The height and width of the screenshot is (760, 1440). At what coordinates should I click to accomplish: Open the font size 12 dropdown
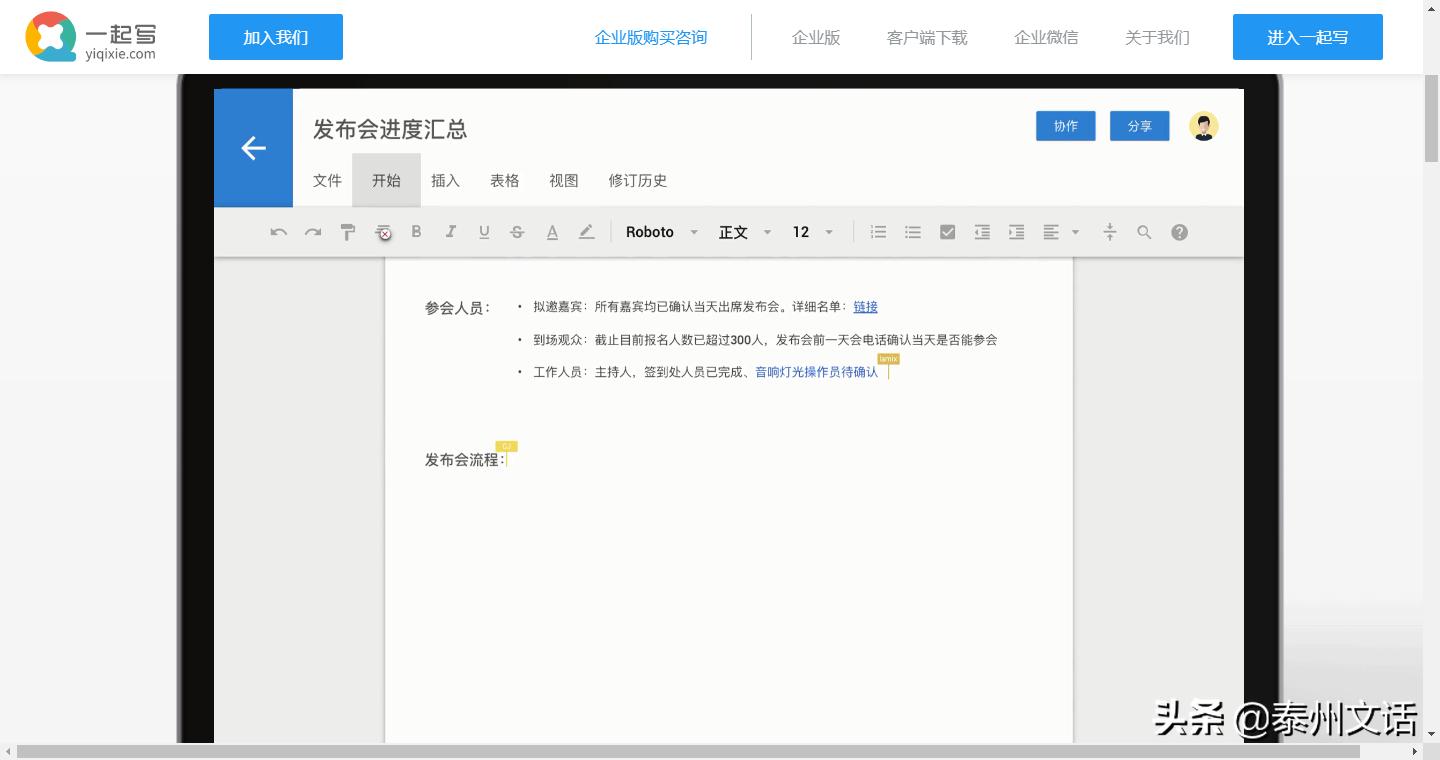tap(811, 231)
